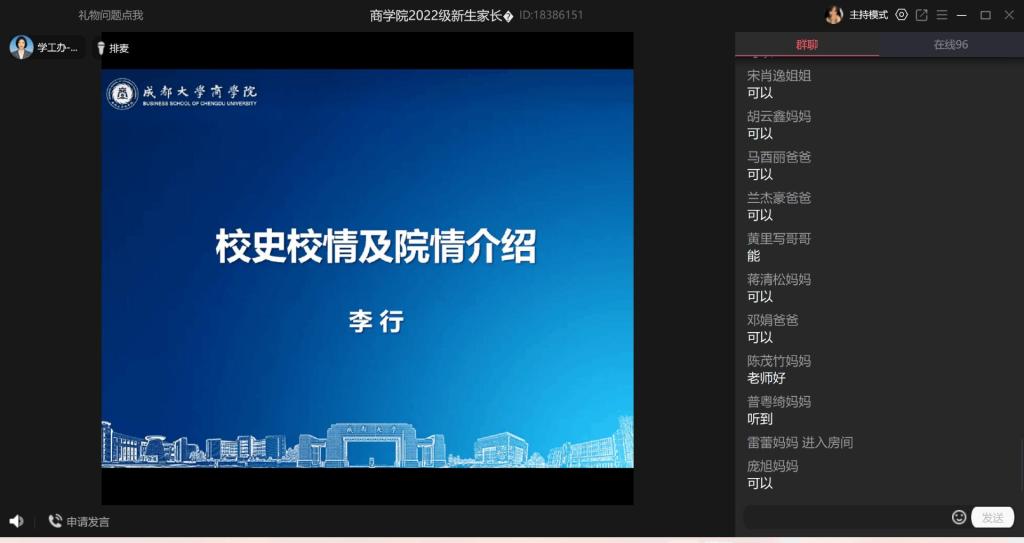Screen dimensions: 1024x543
Task: Open settings gear icon in title bar
Action: click(x=902, y=14)
